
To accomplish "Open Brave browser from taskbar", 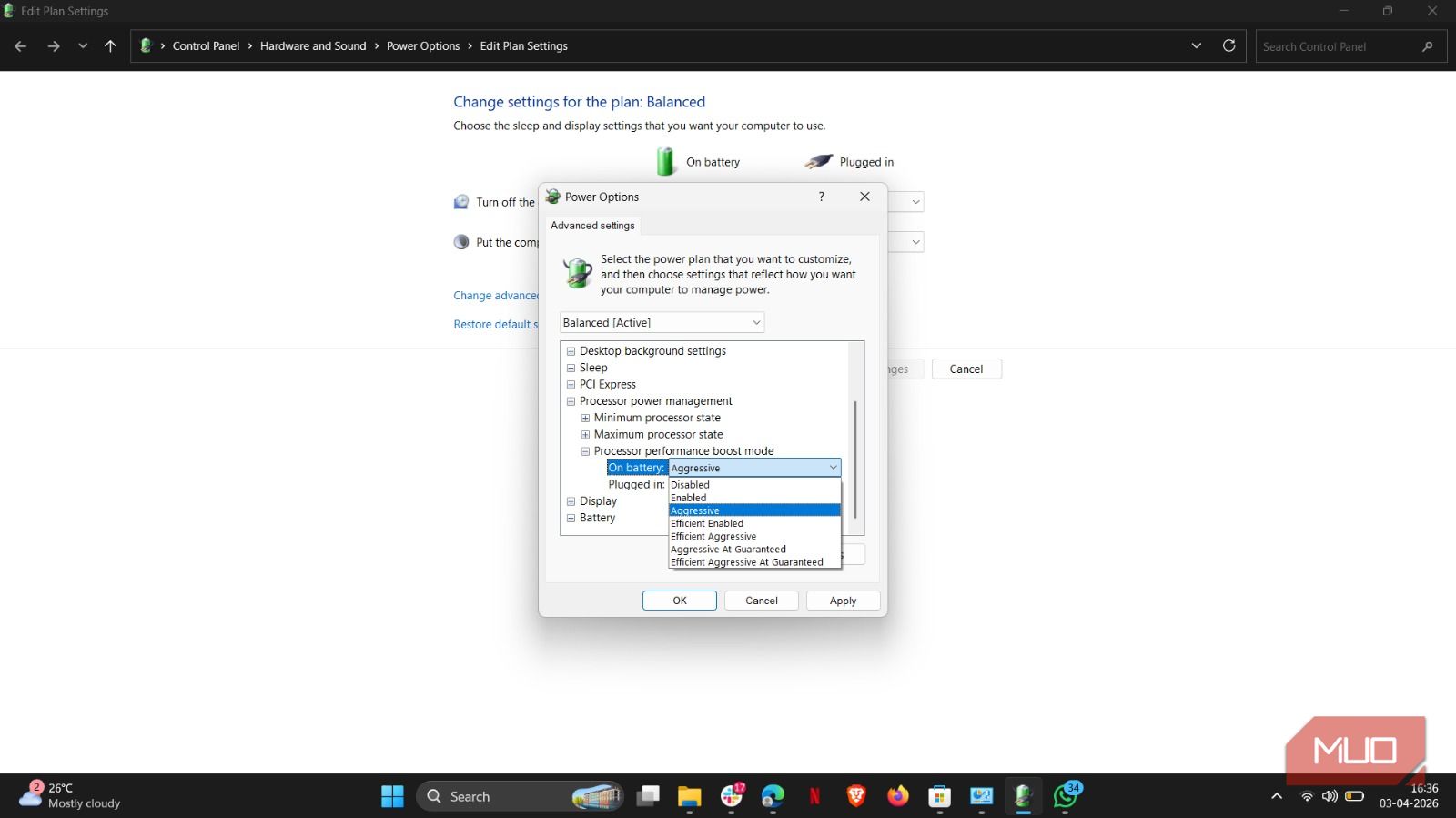I will click(856, 796).
